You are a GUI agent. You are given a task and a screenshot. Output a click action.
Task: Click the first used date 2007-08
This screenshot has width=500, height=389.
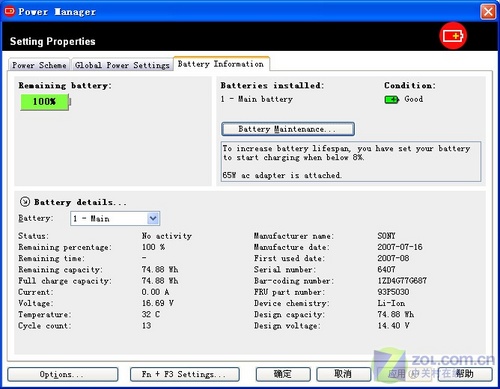[393, 258]
